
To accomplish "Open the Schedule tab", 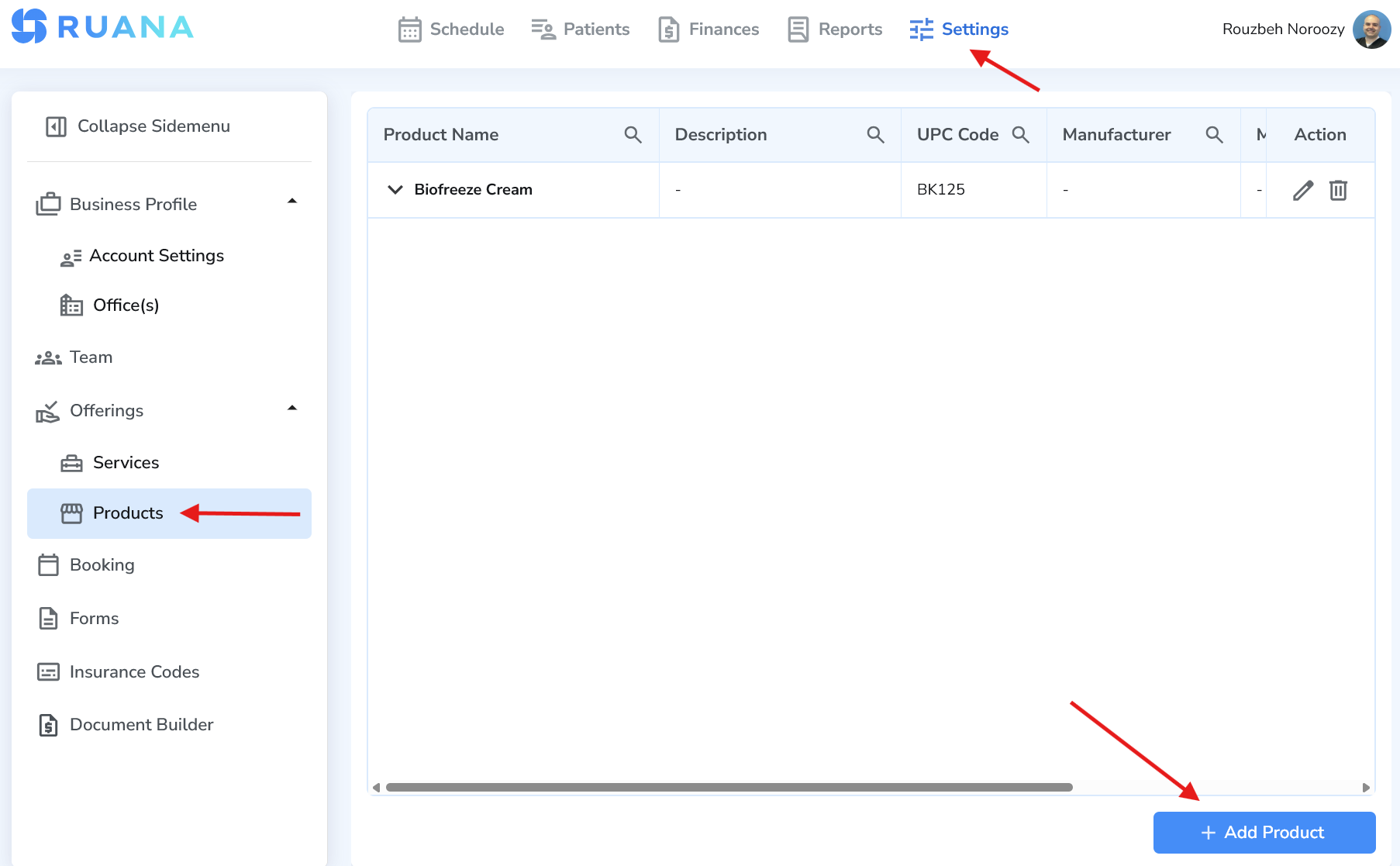I will point(451,29).
